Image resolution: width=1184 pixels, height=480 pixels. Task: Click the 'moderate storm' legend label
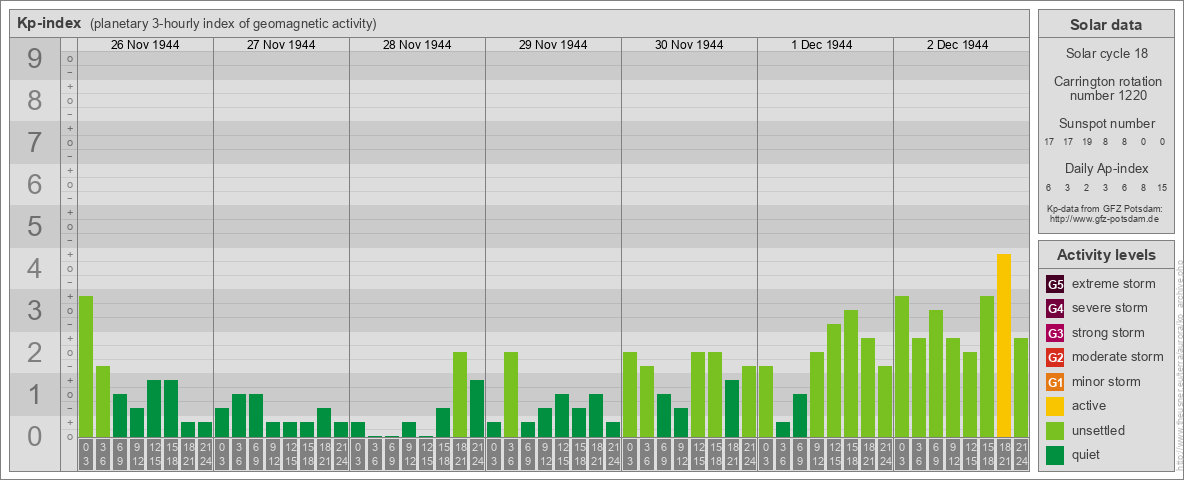(1118, 356)
